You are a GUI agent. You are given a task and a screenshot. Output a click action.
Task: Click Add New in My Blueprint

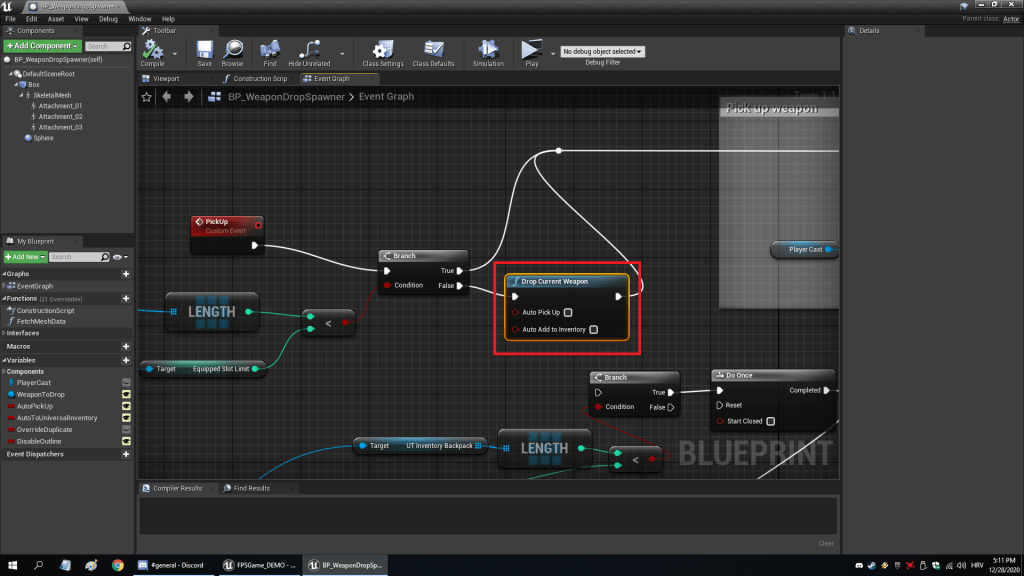(24, 257)
